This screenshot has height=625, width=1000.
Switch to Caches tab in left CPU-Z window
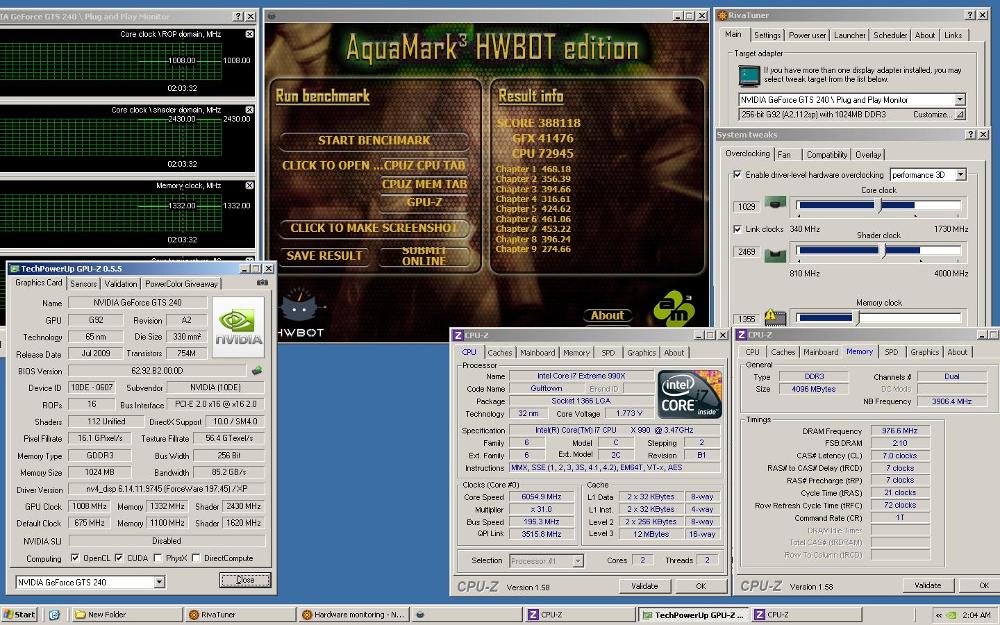pos(499,353)
